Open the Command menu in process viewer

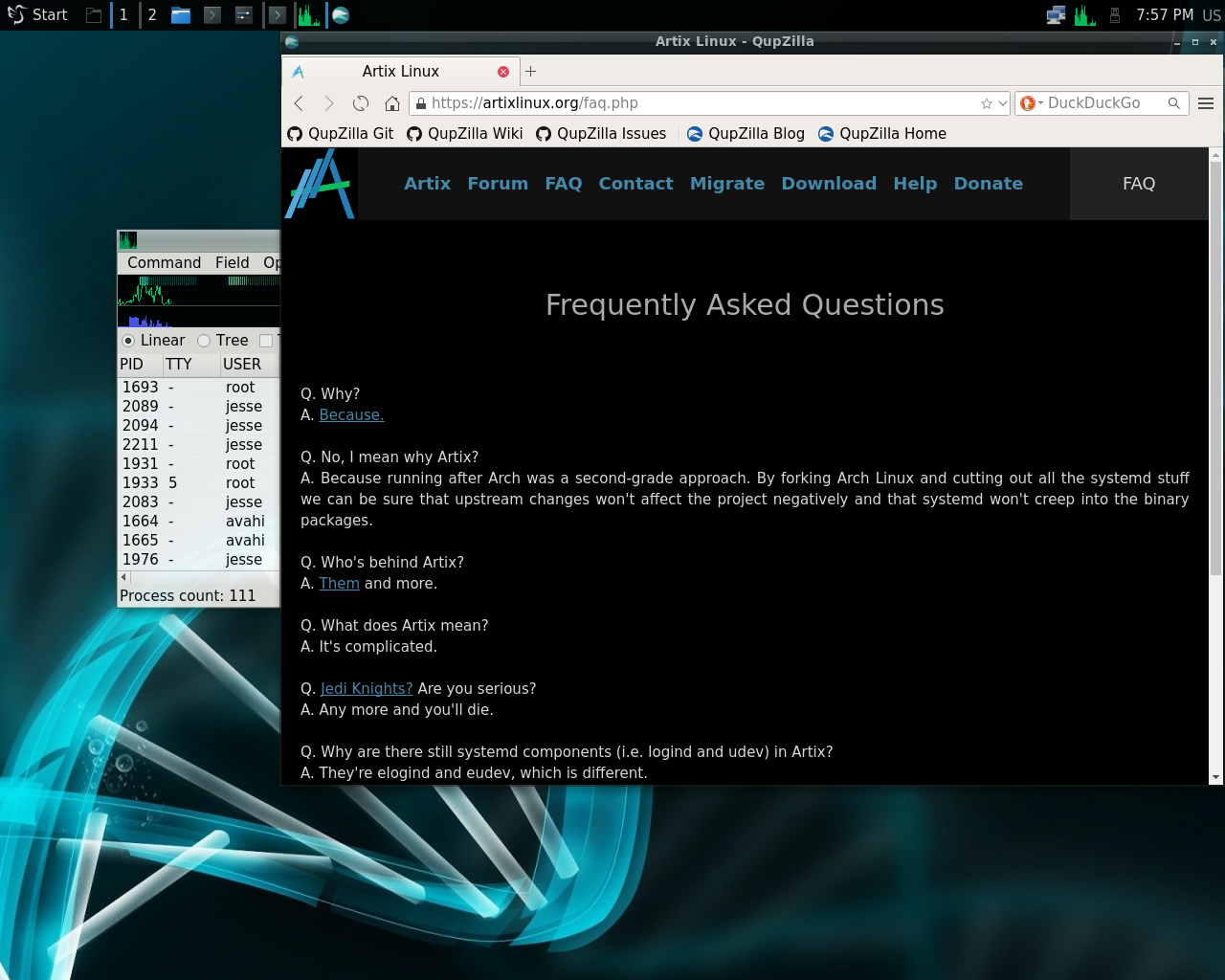tap(165, 262)
